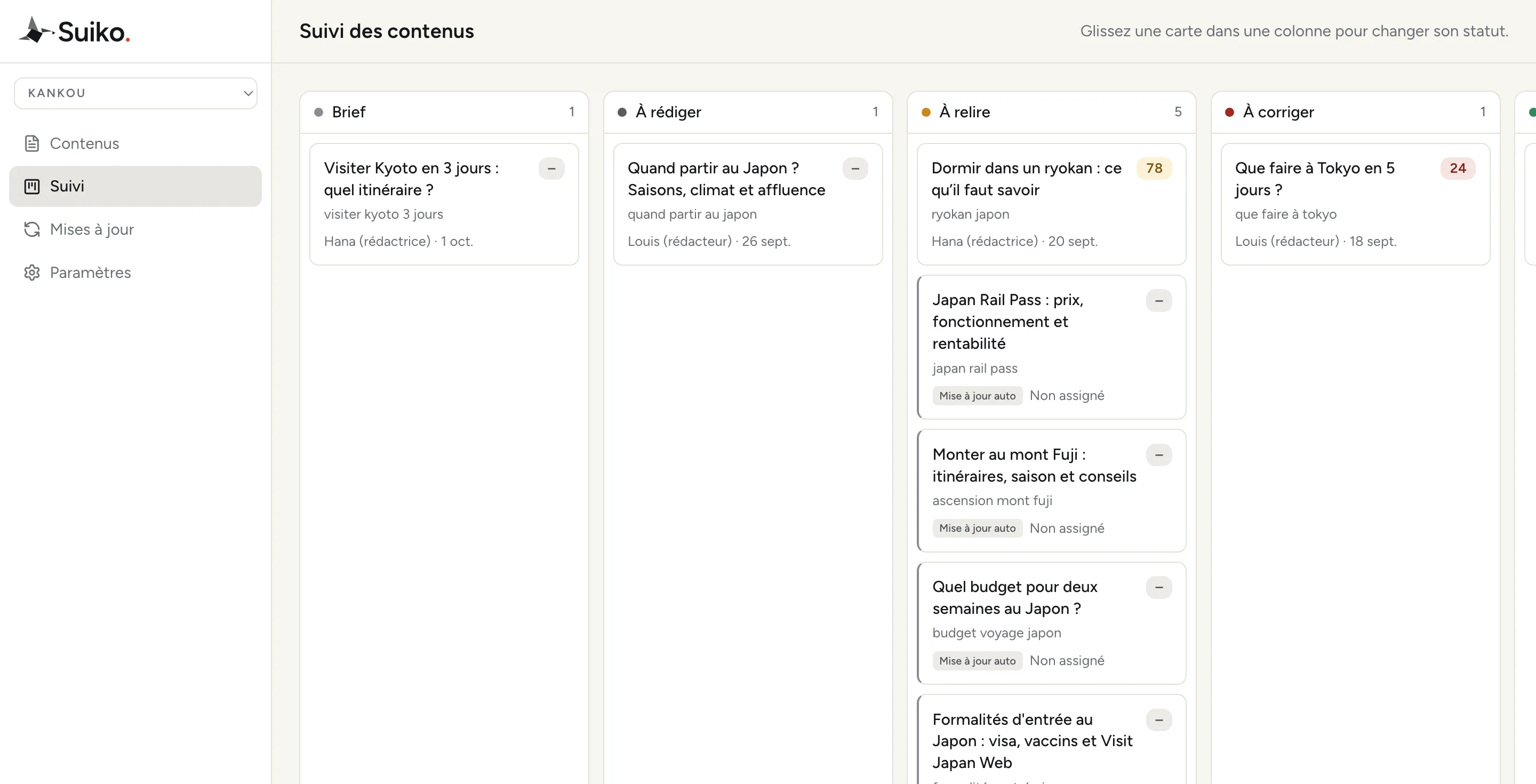Open the Japan Rail Pass card title

(1007, 322)
